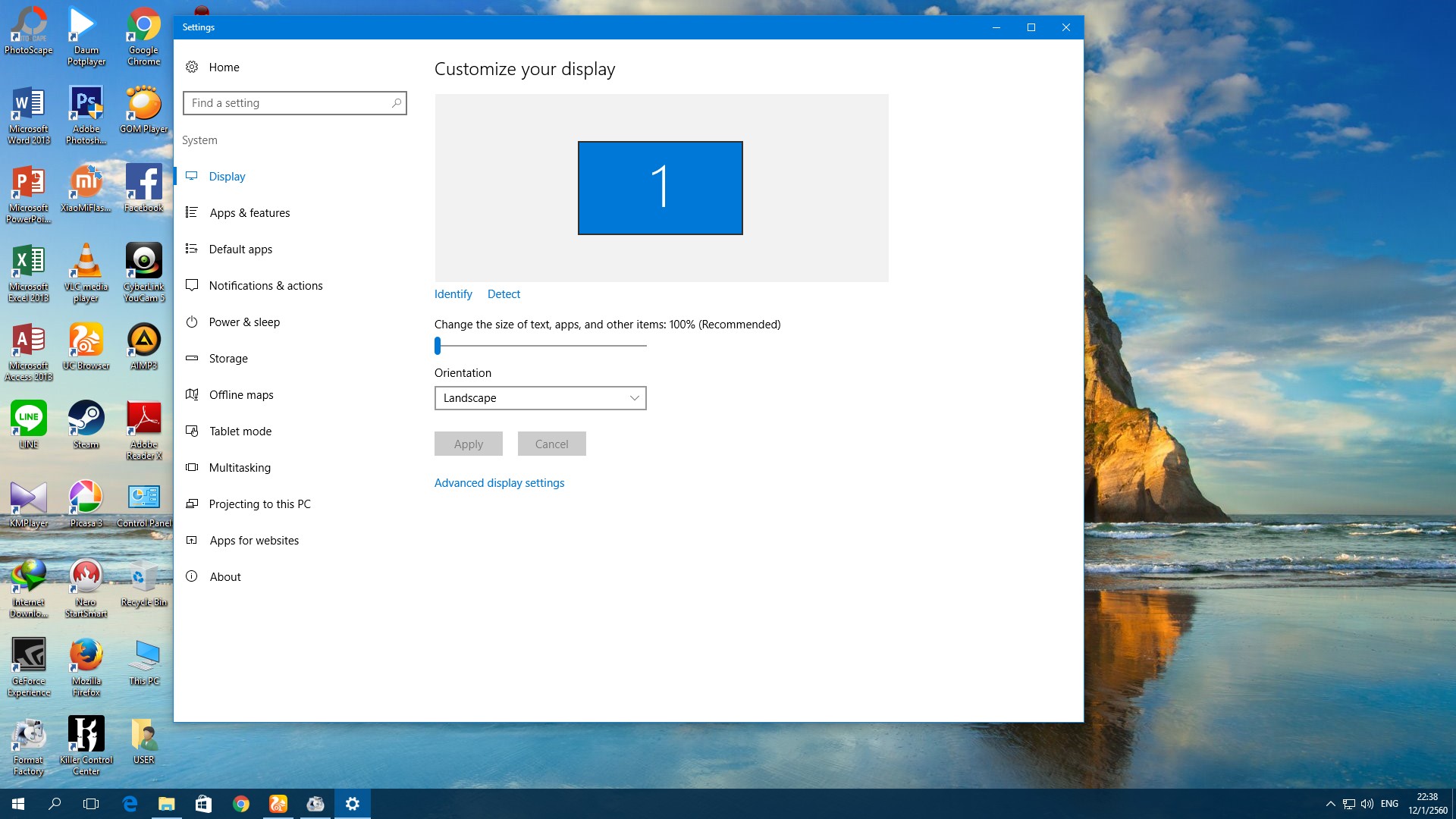
Task: Click the Tablet mode icon
Action: (192, 431)
